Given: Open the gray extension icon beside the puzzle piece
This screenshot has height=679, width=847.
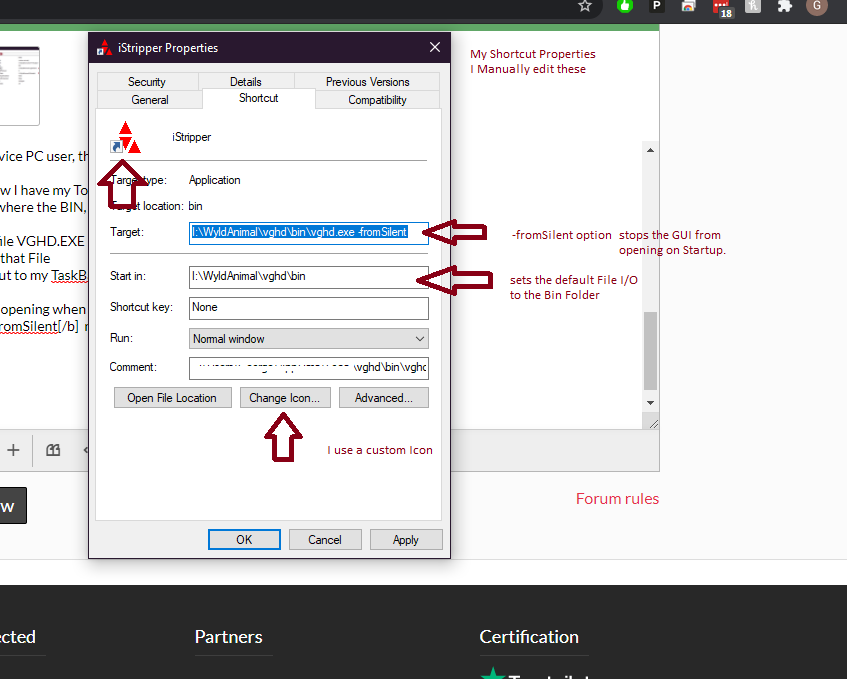Looking at the screenshot, I should [753, 6].
